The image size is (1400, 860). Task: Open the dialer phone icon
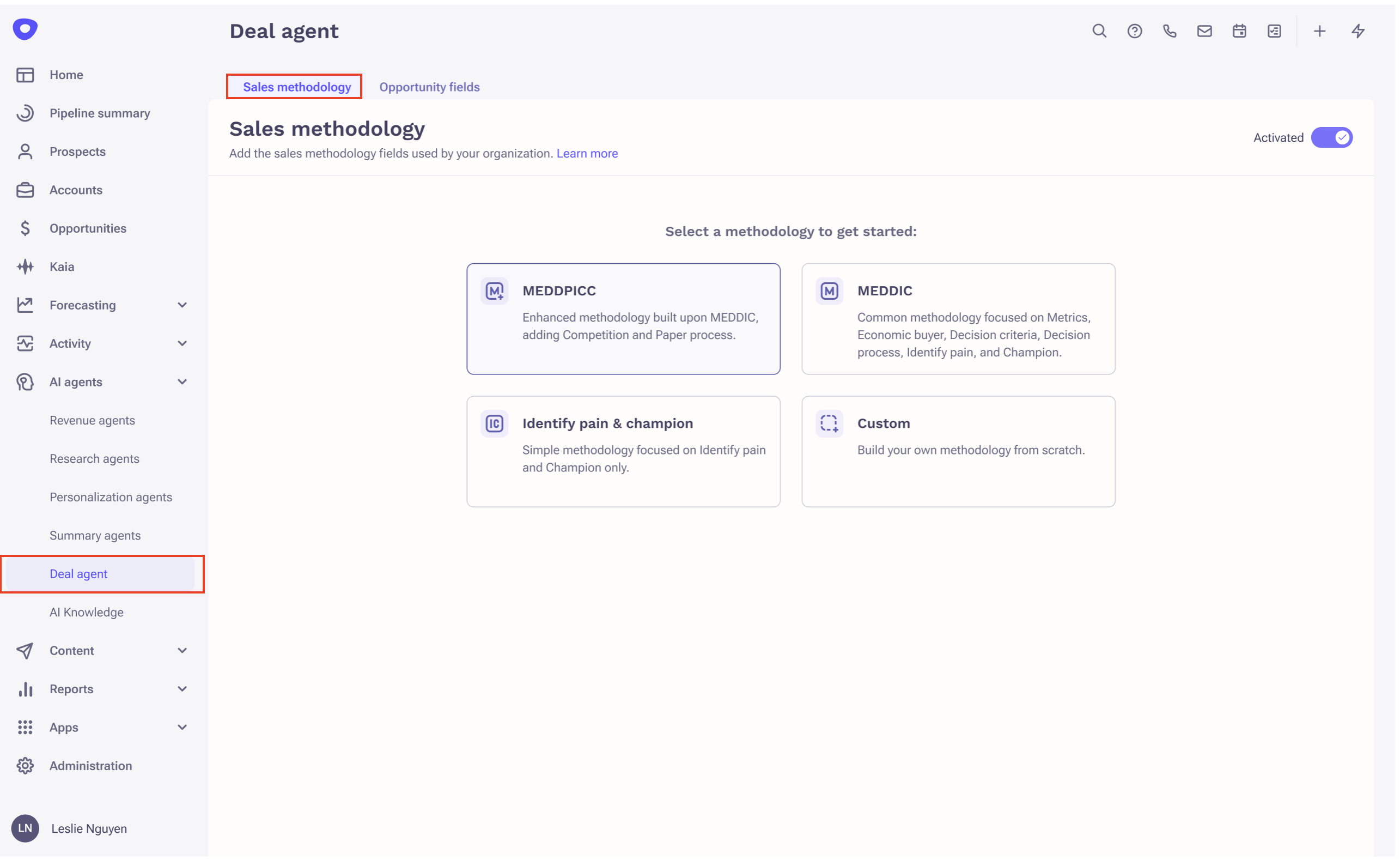pos(1169,31)
